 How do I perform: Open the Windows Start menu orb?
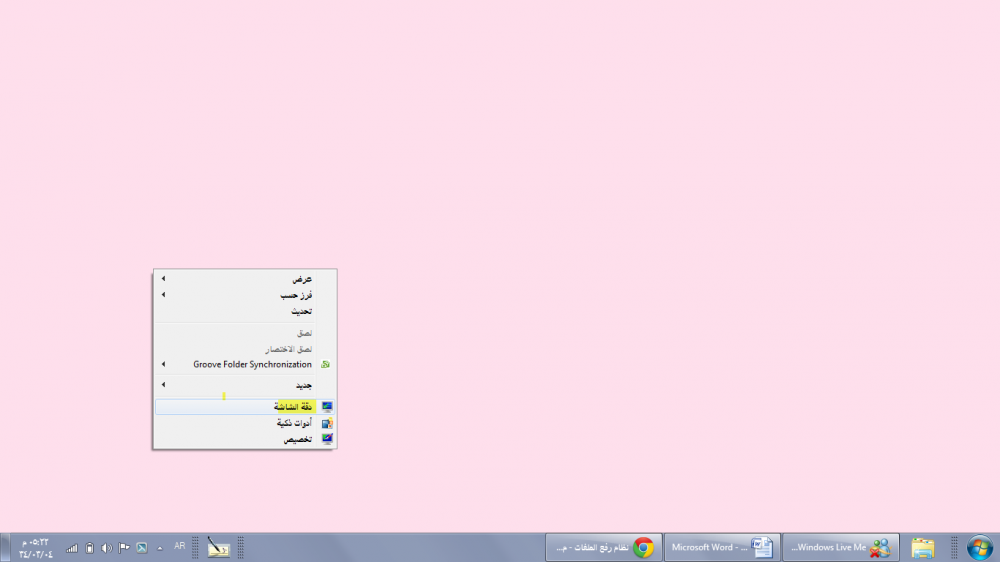coord(980,547)
